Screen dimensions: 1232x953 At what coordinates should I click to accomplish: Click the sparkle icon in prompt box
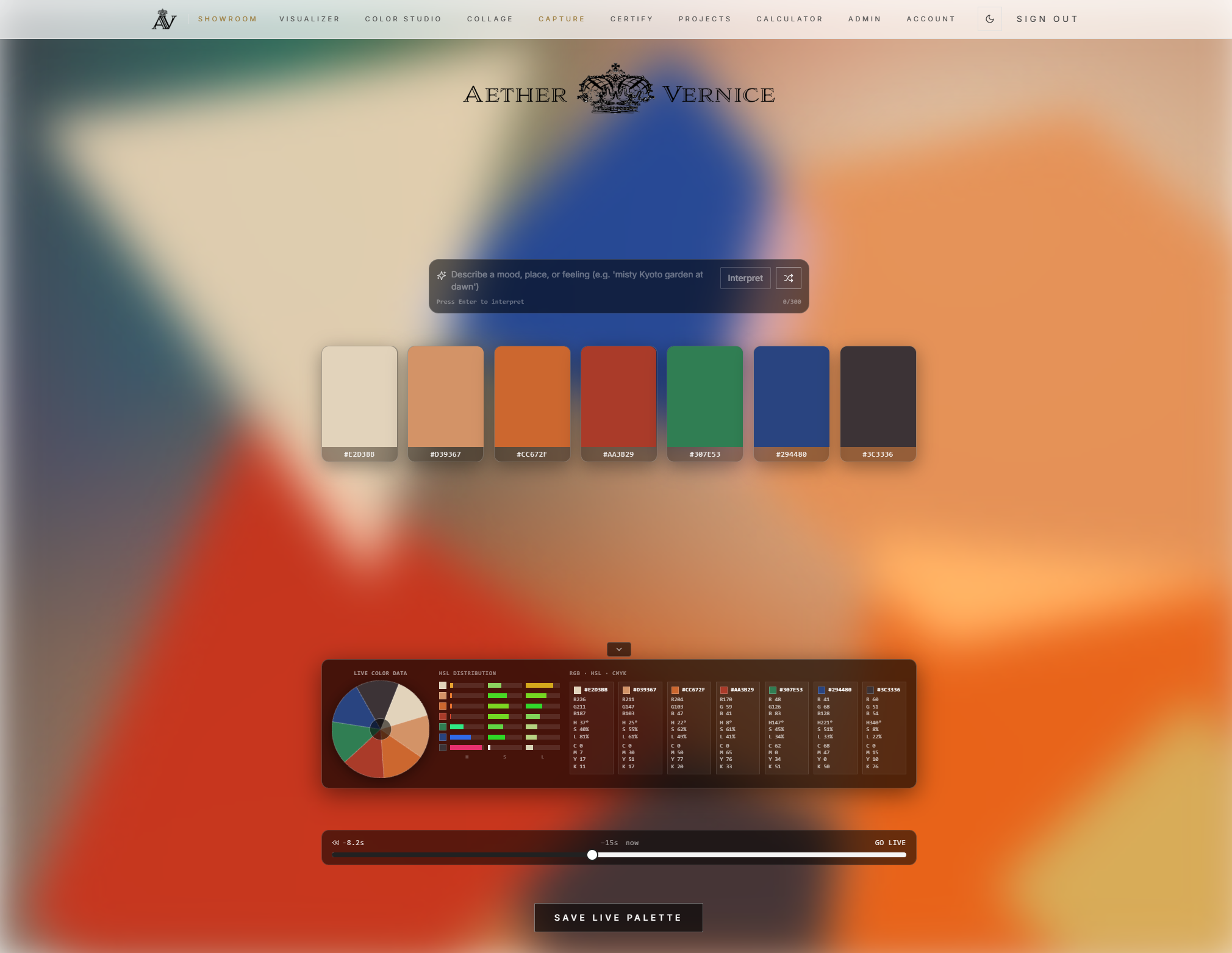(x=442, y=276)
